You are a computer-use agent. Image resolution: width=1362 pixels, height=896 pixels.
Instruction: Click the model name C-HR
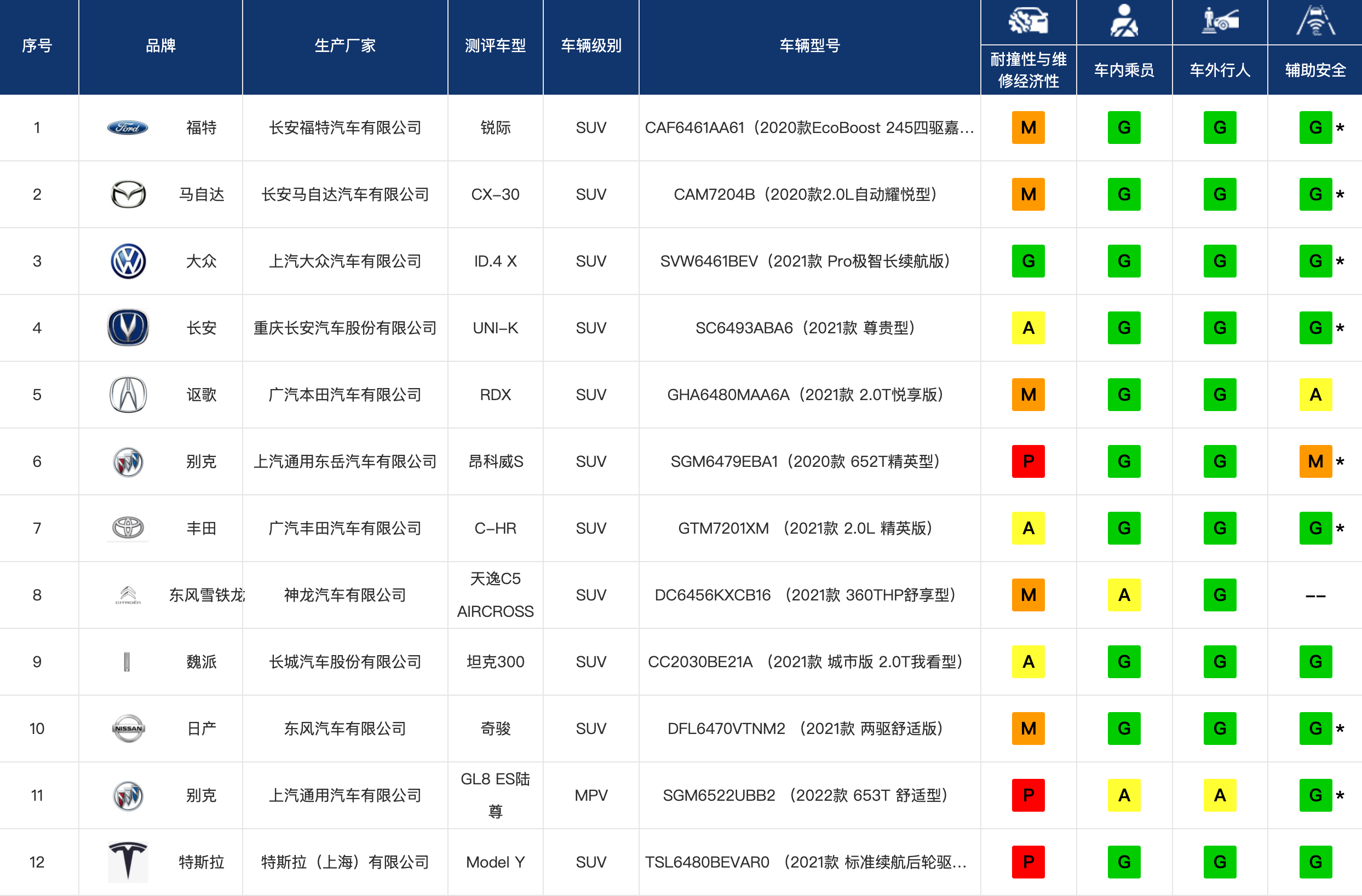495,528
